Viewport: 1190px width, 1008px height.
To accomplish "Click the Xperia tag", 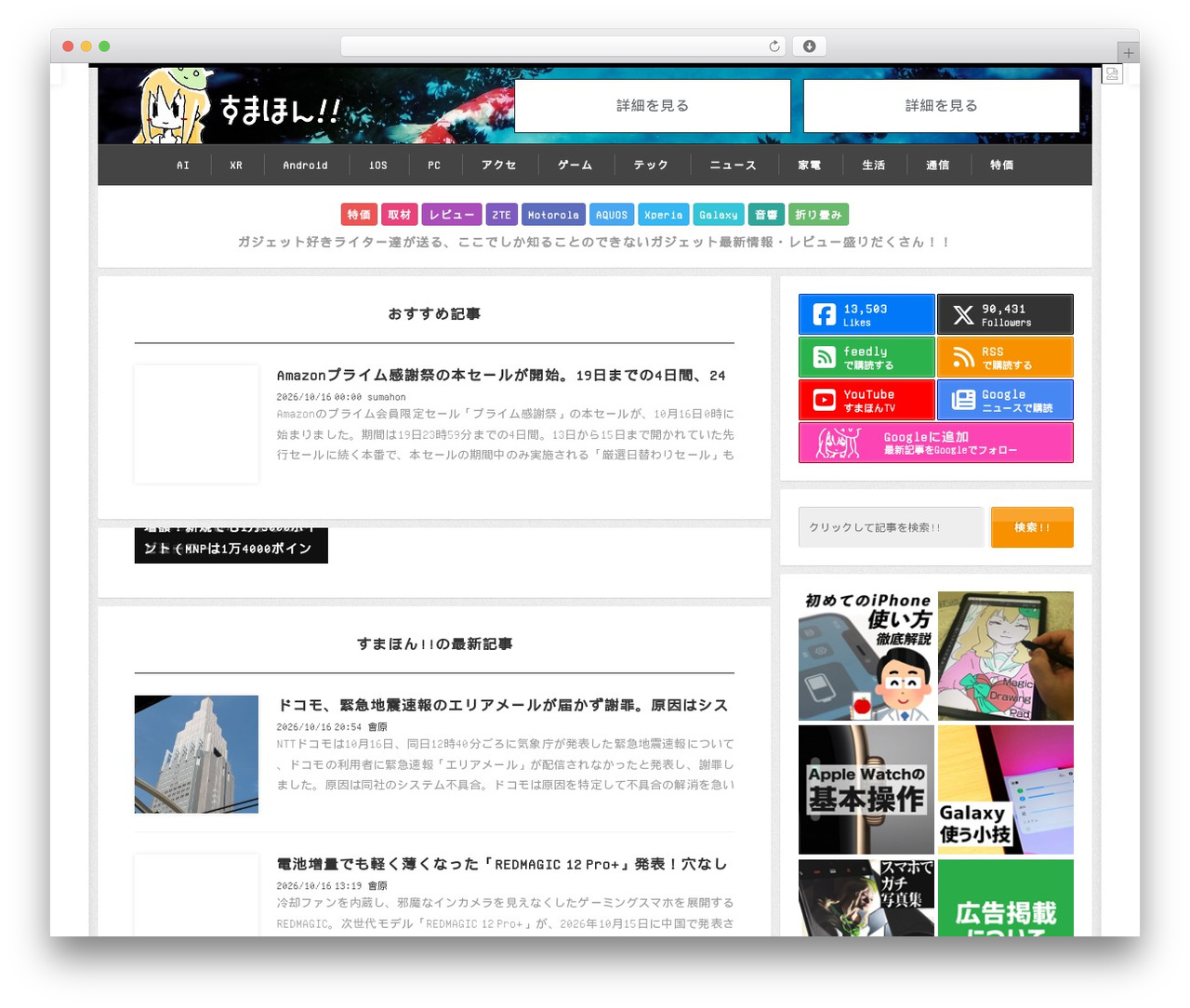I will [x=664, y=215].
